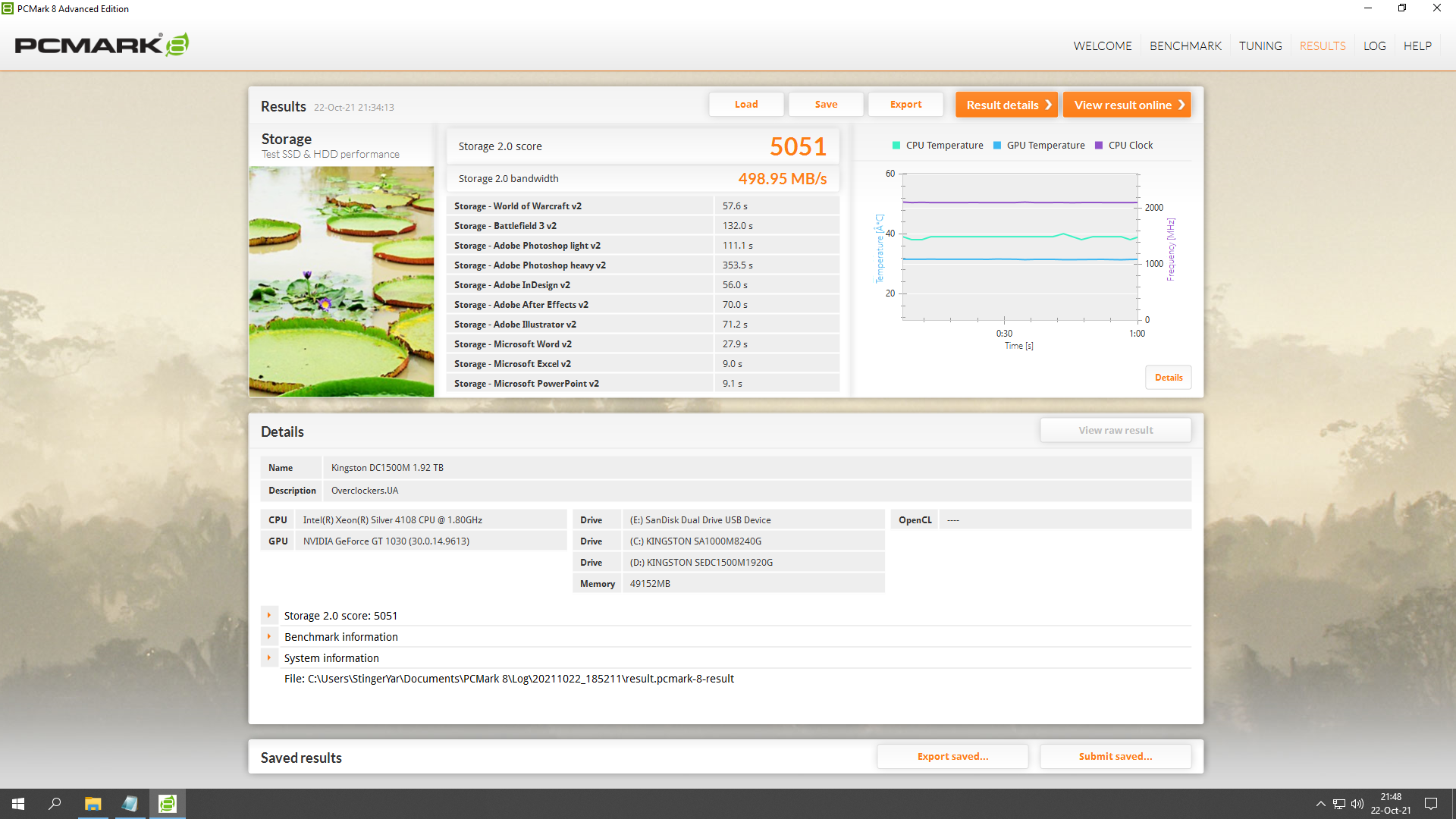1456x819 pixels.
Task: Open taskbar search magnifier
Action: pos(55,804)
